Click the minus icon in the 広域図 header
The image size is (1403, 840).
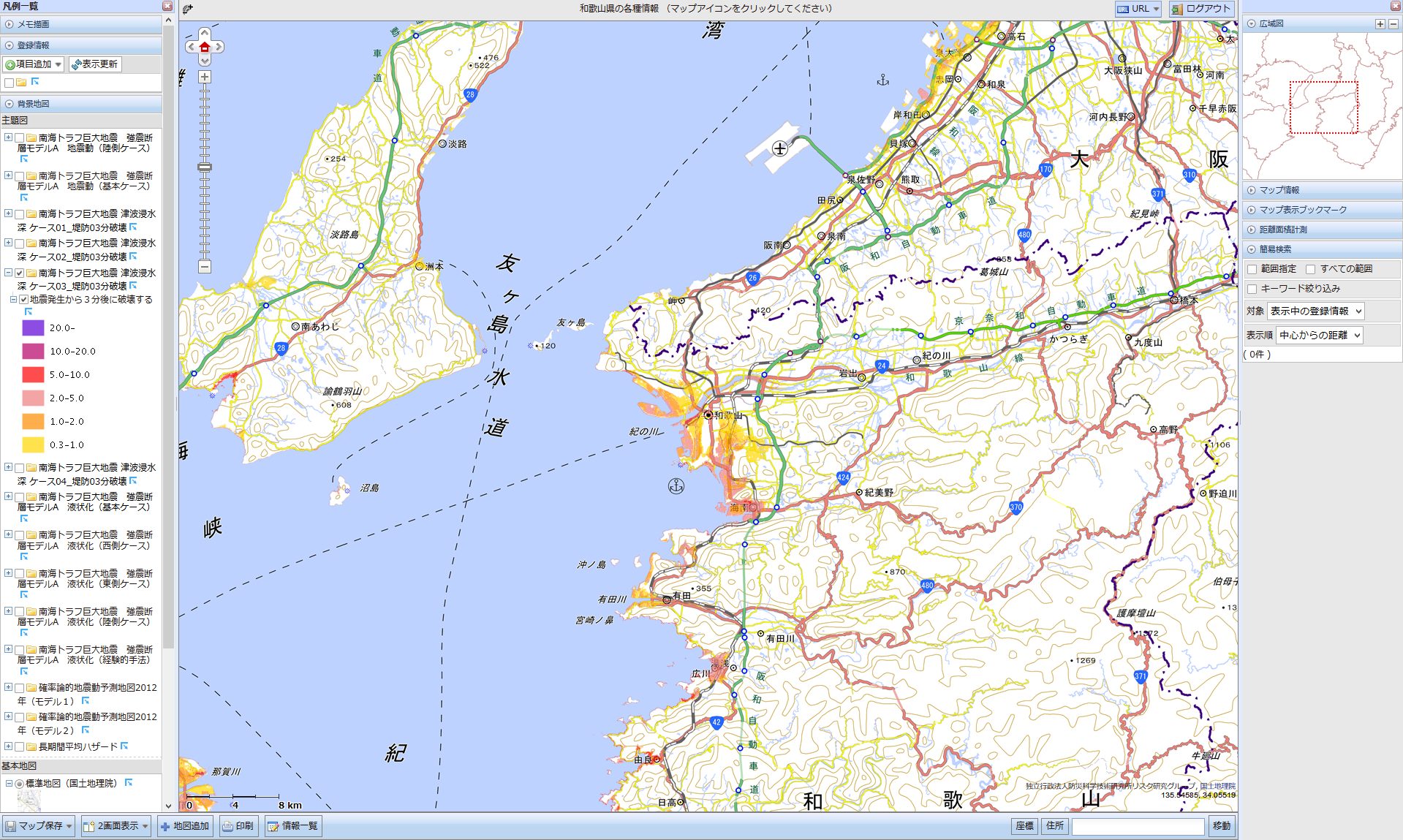pyautogui.click(x=1393, y=24)
